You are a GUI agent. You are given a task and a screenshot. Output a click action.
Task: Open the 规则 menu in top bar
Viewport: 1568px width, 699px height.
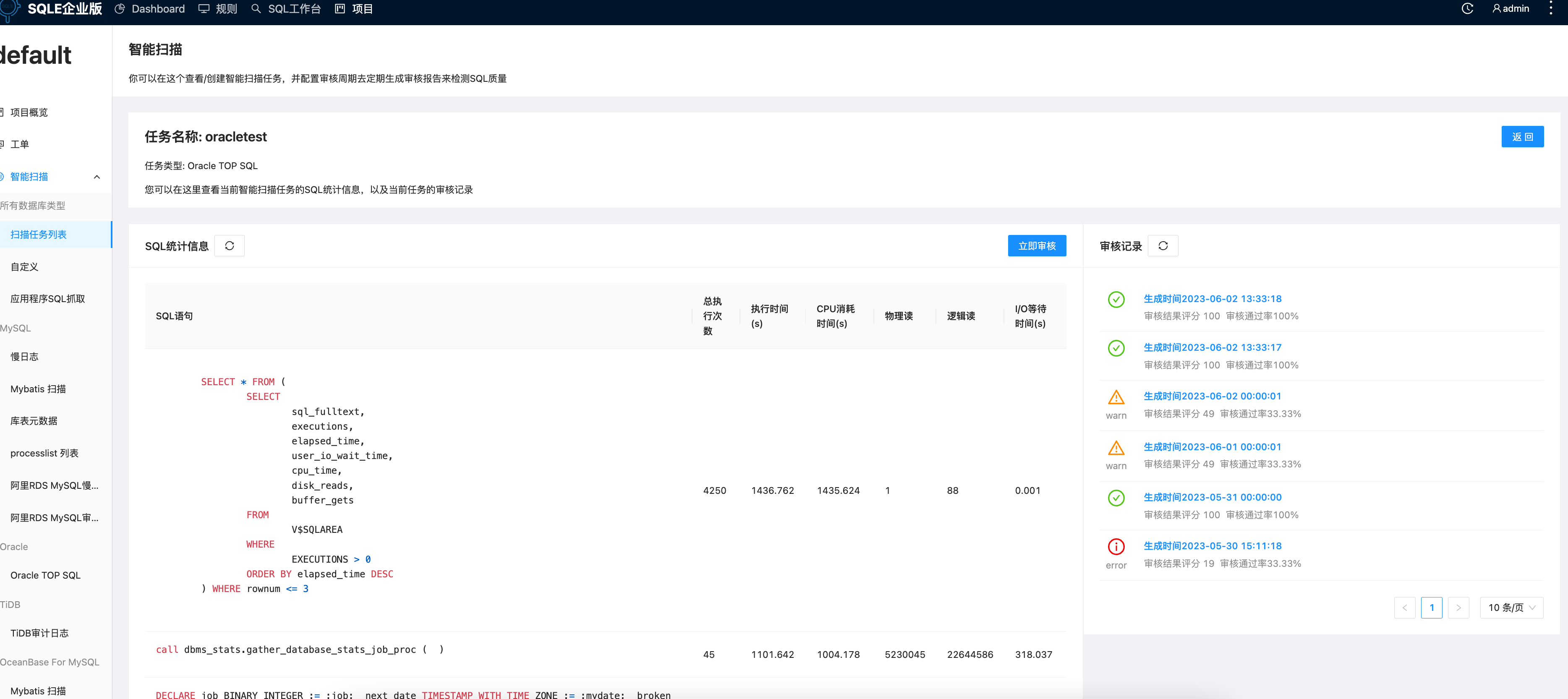coord(226,8)
